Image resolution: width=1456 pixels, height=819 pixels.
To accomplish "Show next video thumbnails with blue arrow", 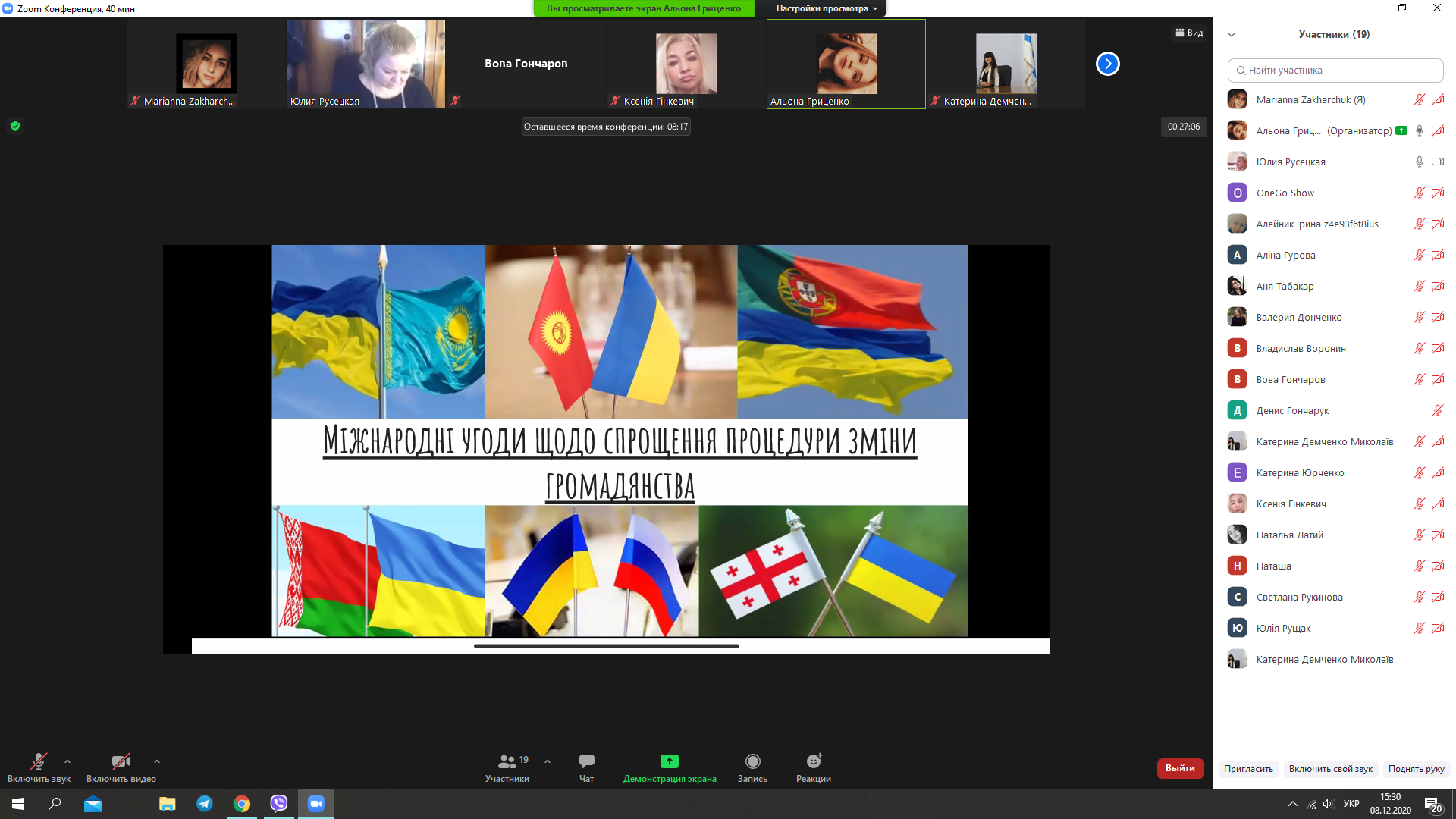I will (x=1107, y=64).
